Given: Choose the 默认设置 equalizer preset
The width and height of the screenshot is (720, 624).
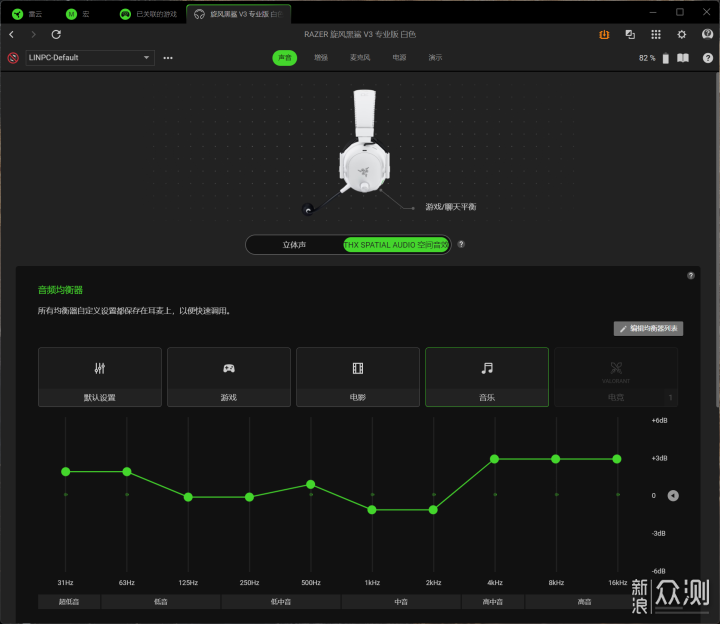Looking at the screenshot, I should [x=100, y=377].
